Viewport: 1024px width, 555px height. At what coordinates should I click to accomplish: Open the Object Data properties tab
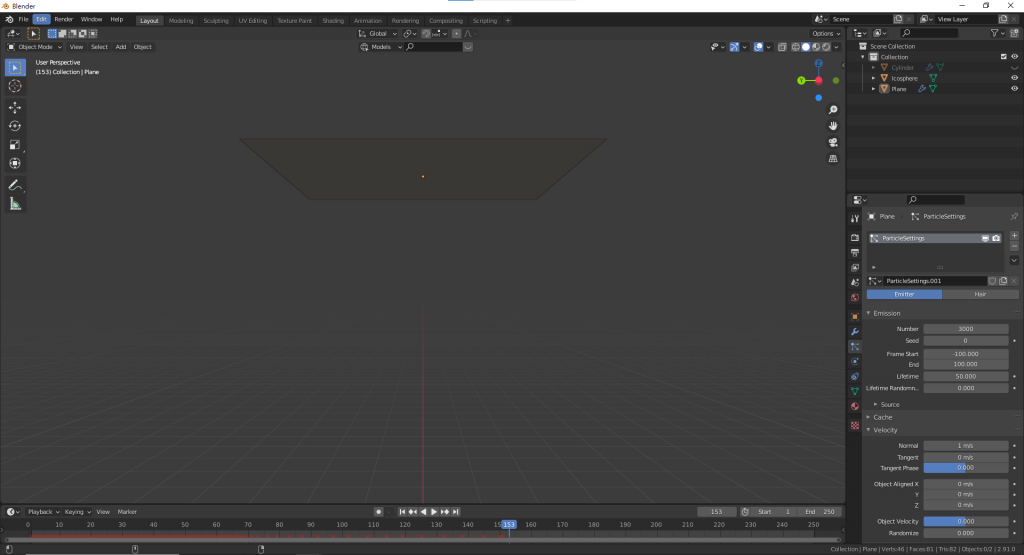(855, 391)
